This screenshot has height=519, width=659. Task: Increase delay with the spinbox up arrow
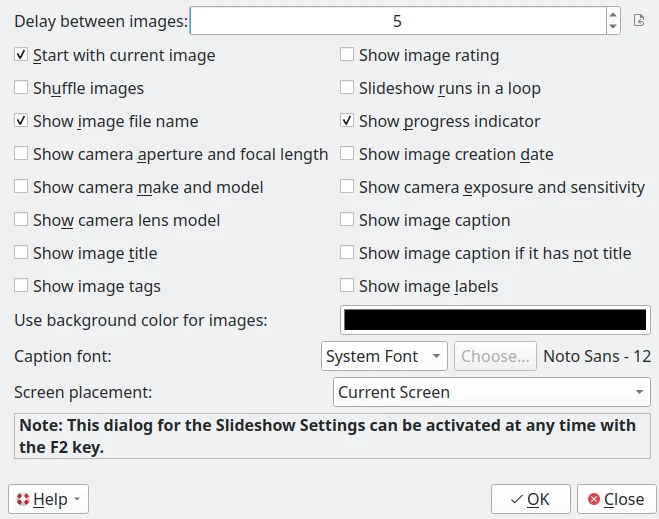[x=613, y=14]
